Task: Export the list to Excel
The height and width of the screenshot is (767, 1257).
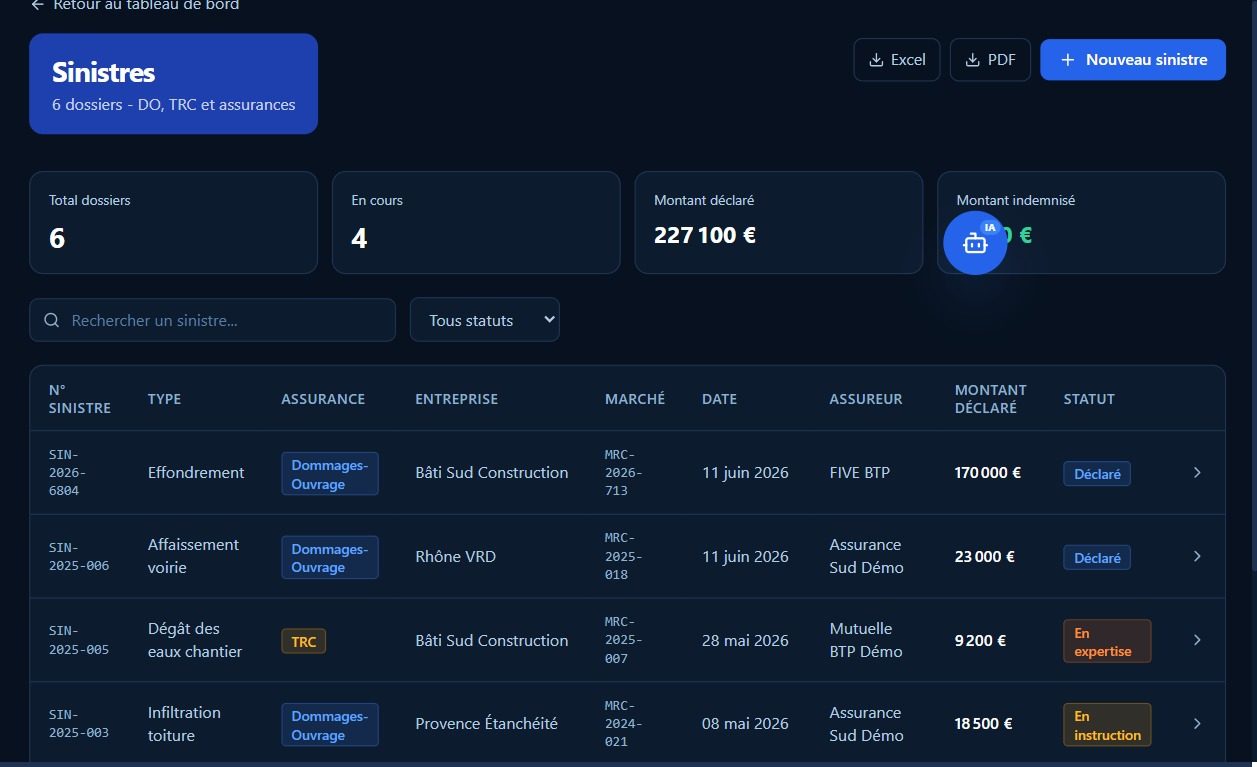Action: pos(897,60)
